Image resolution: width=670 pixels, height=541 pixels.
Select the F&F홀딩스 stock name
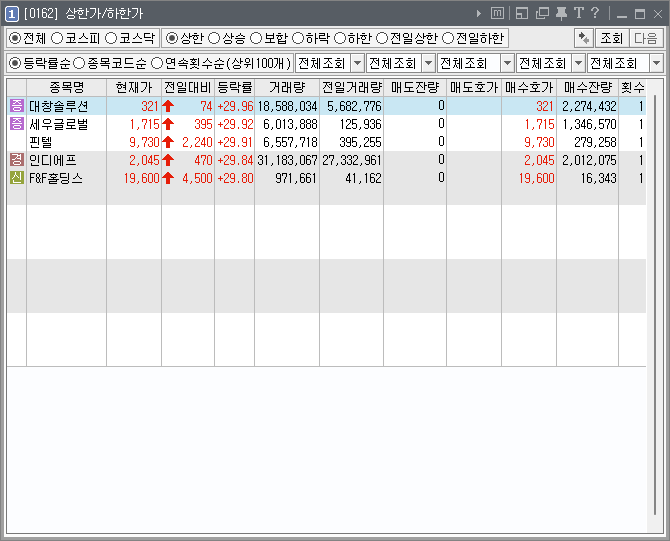click(x=56, y=178)
